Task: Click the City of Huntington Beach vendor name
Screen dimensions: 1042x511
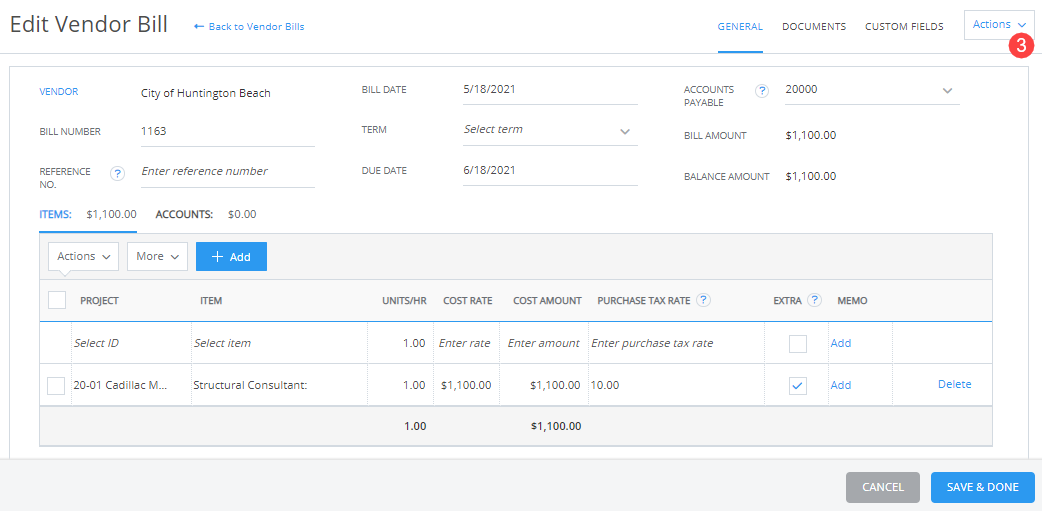Action: (x=206, y=93)
